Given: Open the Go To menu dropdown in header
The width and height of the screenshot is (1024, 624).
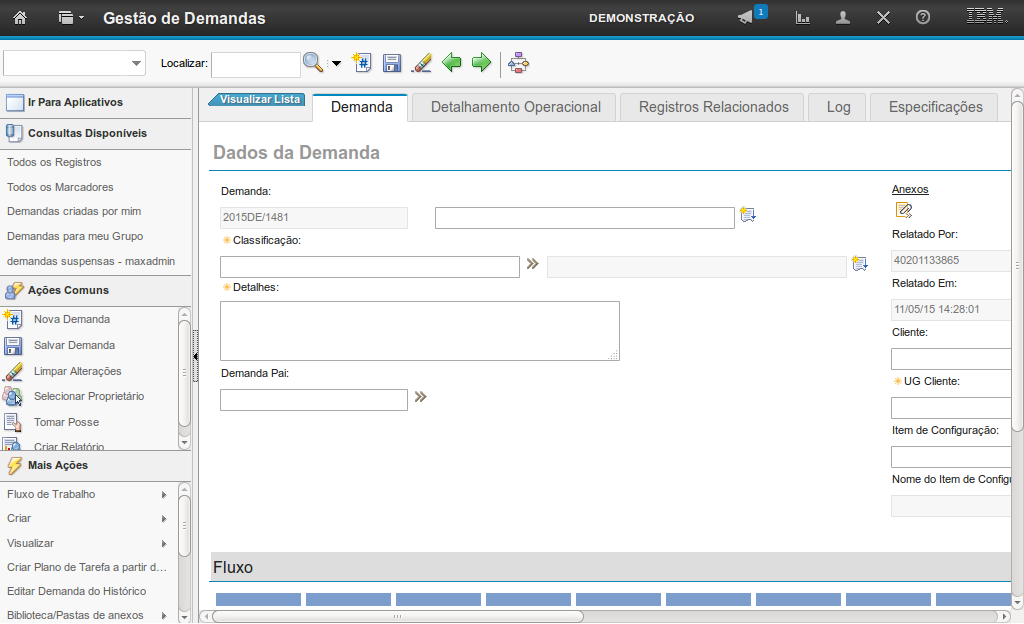Looking at the screenshot, I should (71, 18).
